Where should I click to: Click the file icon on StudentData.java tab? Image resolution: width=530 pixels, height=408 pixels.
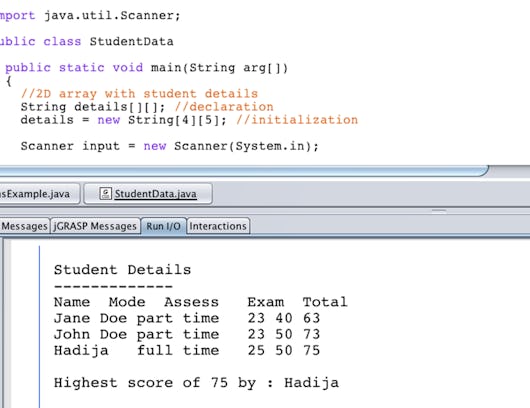[105, 194]
